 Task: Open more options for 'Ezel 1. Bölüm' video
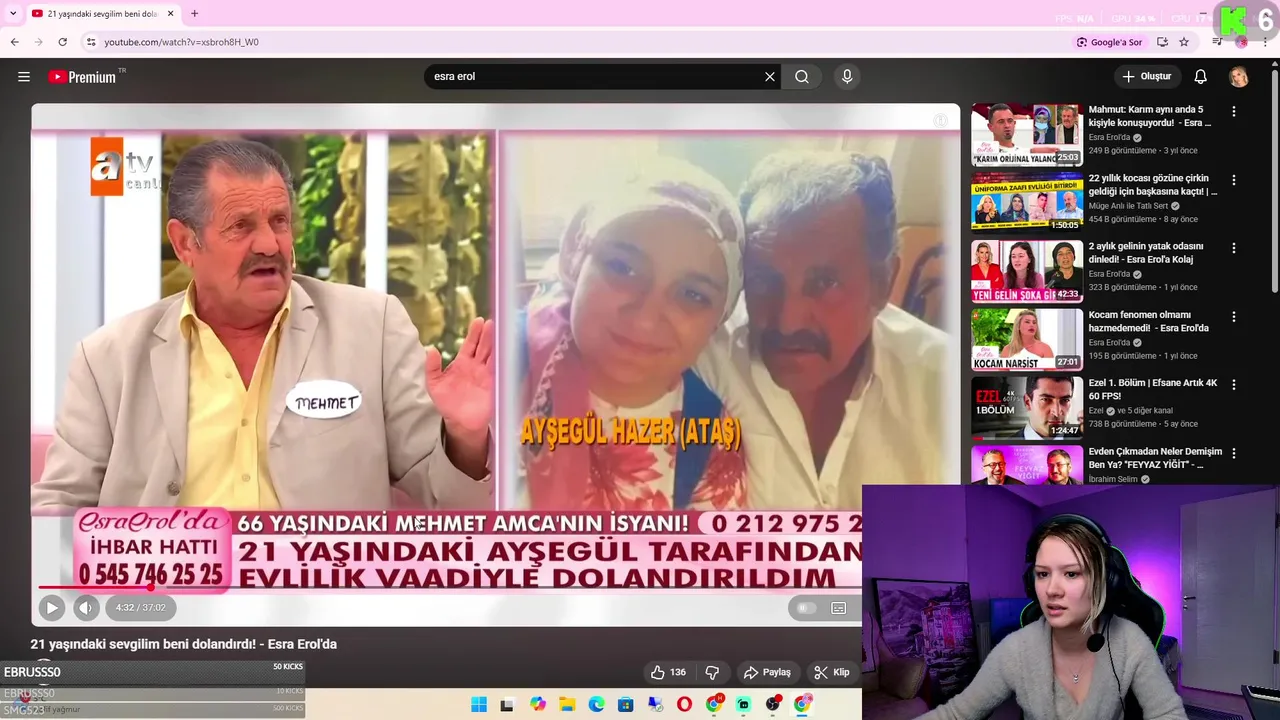(x=1234, y=385)
